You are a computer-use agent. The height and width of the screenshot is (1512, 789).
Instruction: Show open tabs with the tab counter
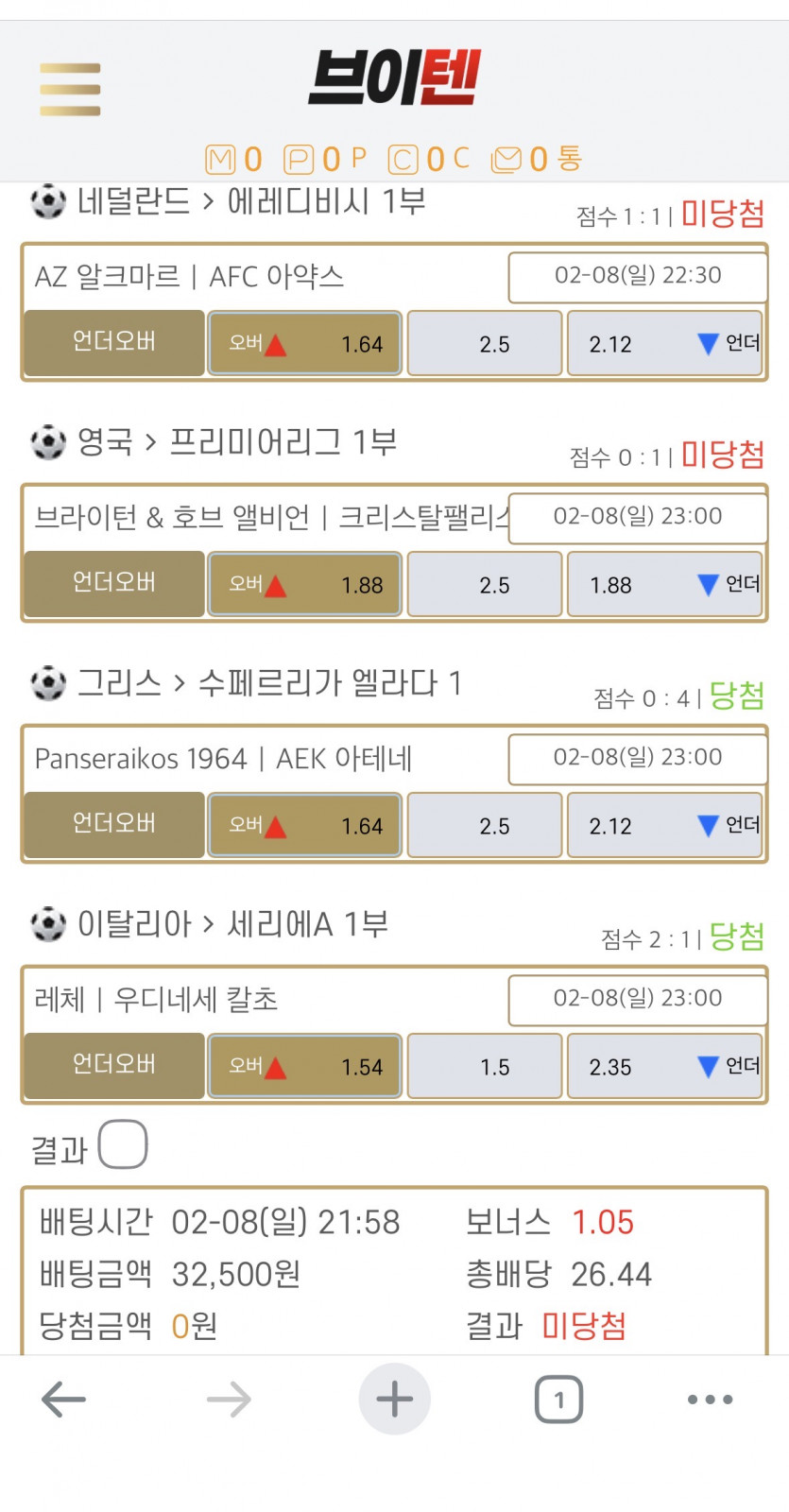coord(558,1400)
